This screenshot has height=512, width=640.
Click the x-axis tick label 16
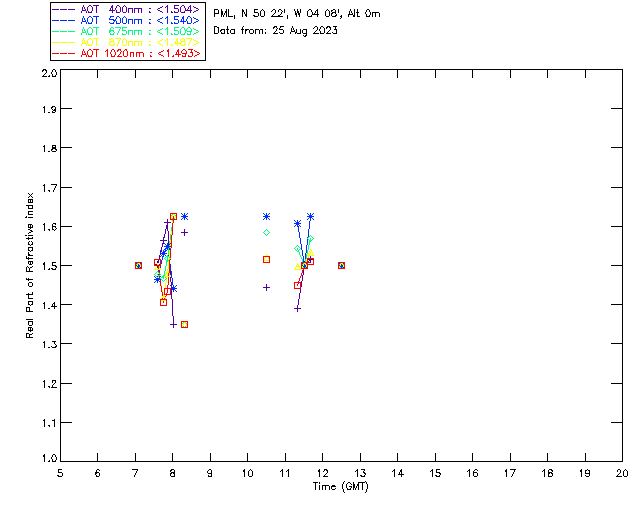coord(473,473)
